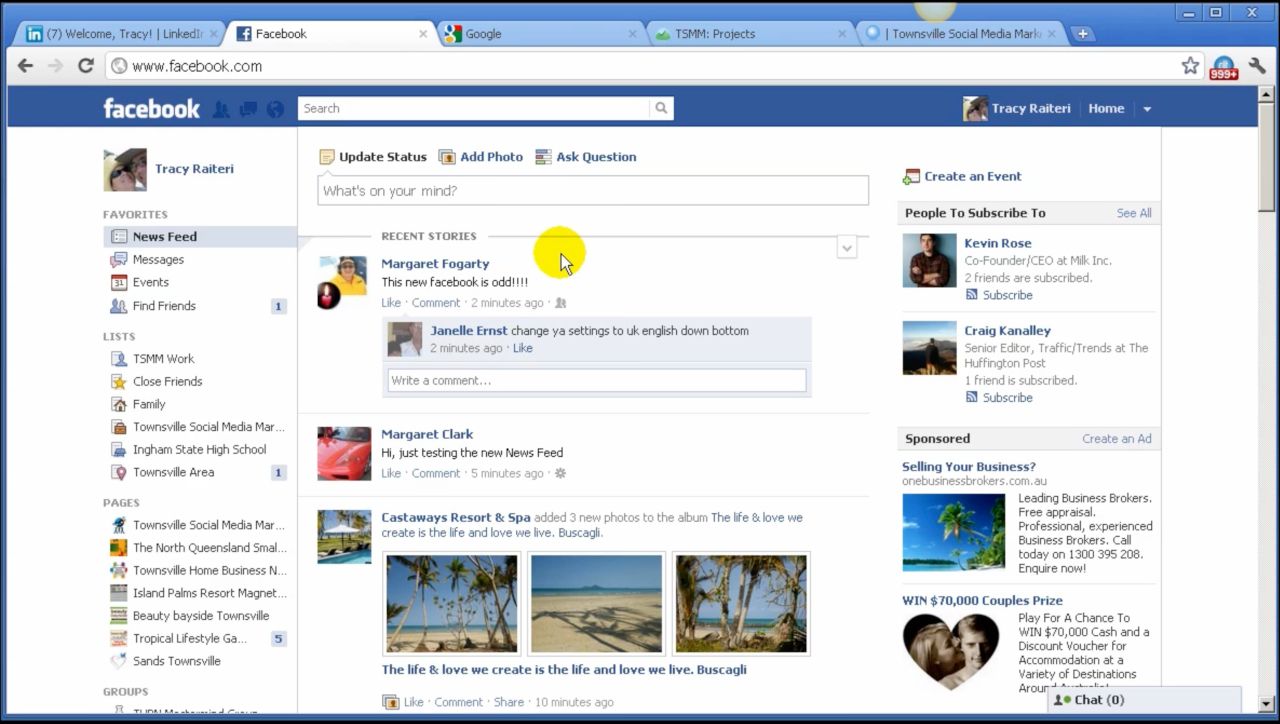Open the account dropdown arrow beside Home
This screenshot has width=1280, height=724.
(x=1147, y=109)
